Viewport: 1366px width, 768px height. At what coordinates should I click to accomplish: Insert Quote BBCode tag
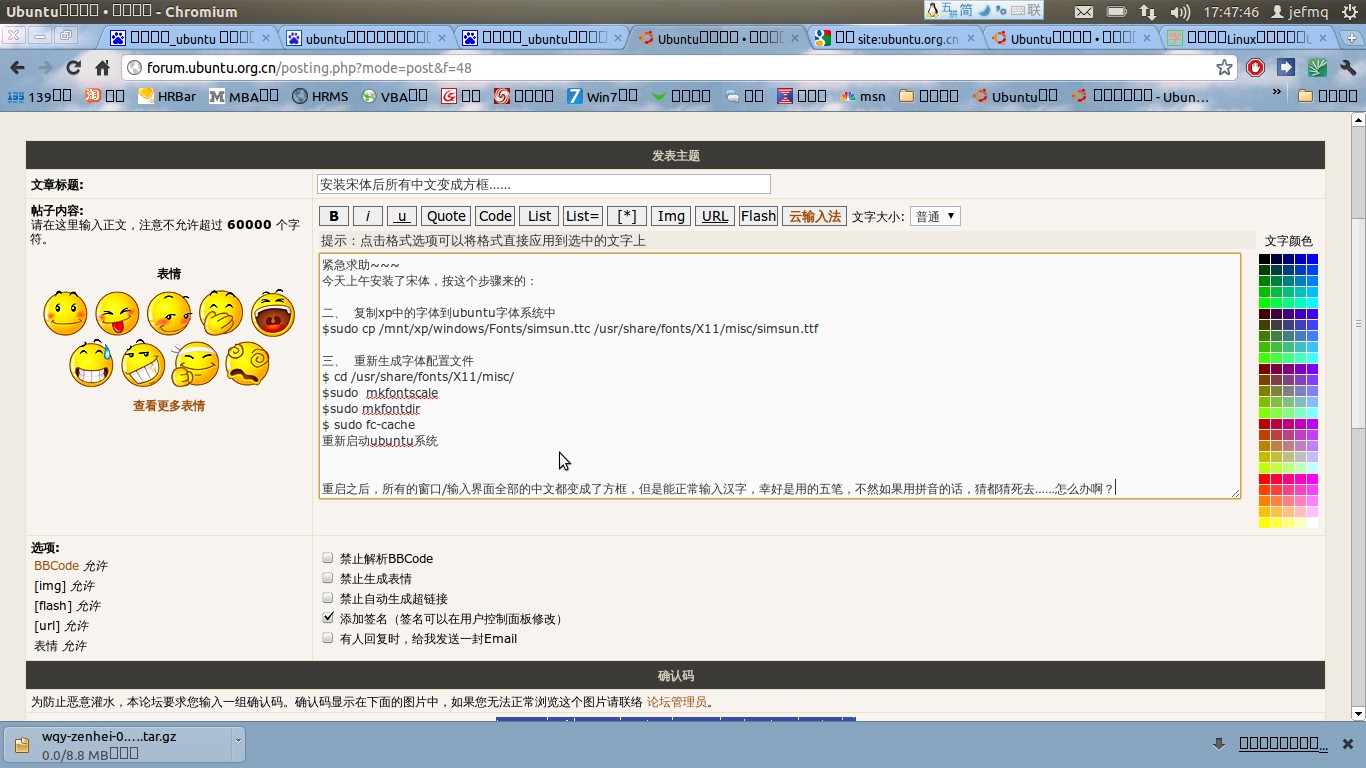point(446,216)
